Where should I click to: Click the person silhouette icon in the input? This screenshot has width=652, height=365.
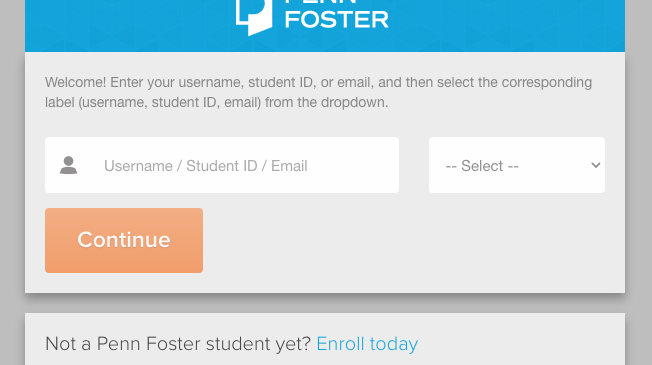[x=68, y=165]
